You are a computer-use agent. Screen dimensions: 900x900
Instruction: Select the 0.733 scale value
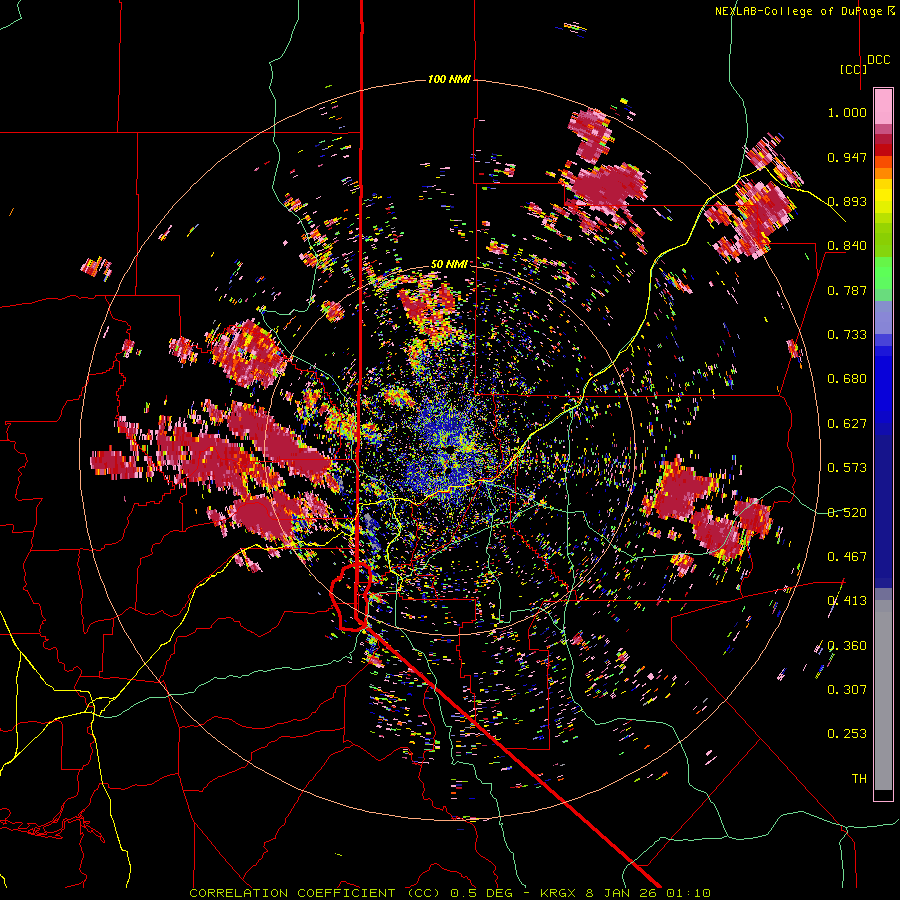click(x=847, y=335)
